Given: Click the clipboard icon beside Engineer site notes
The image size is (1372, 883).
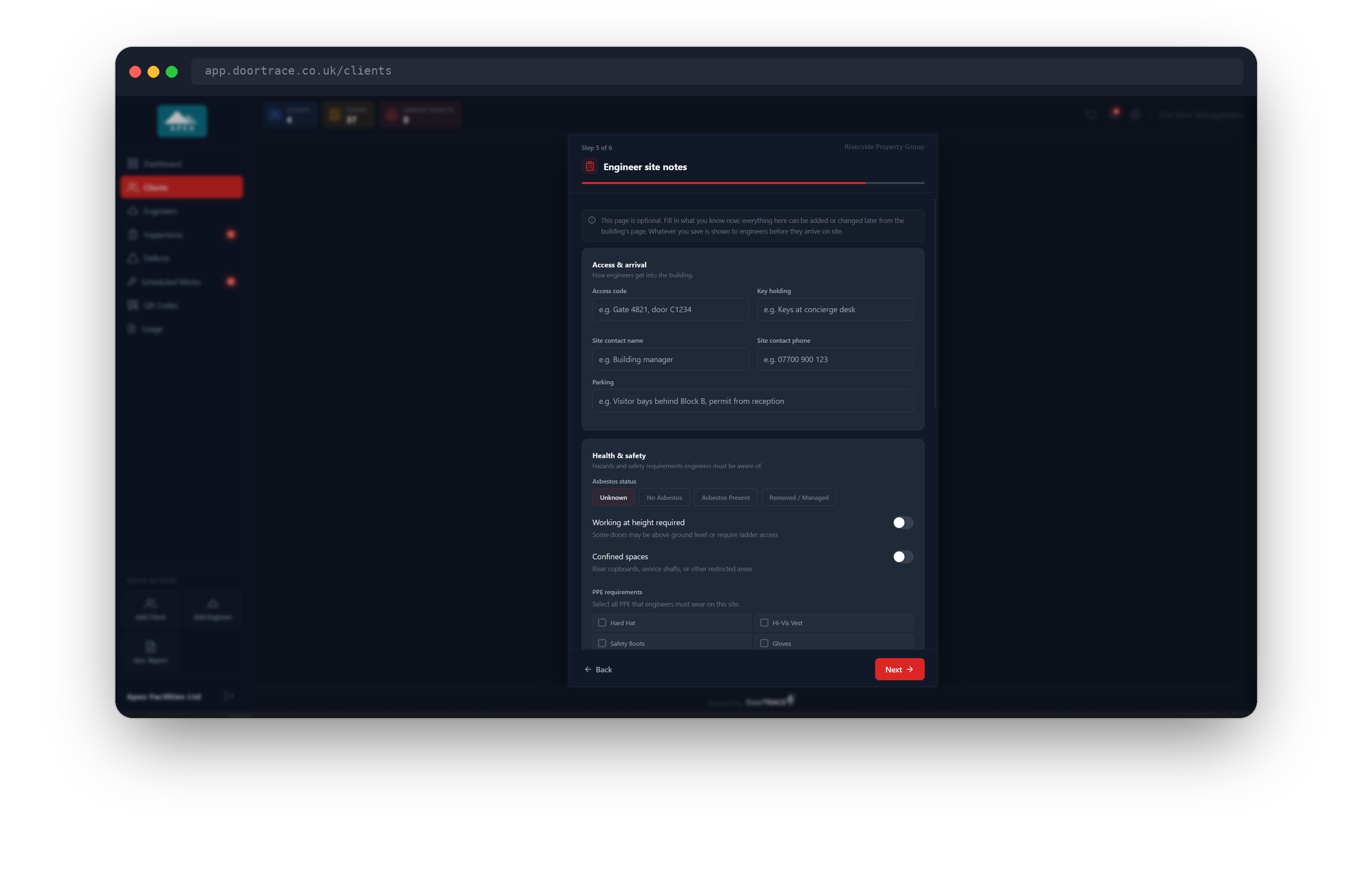Looking at the screenshot, I should click(x=590, y=166).
